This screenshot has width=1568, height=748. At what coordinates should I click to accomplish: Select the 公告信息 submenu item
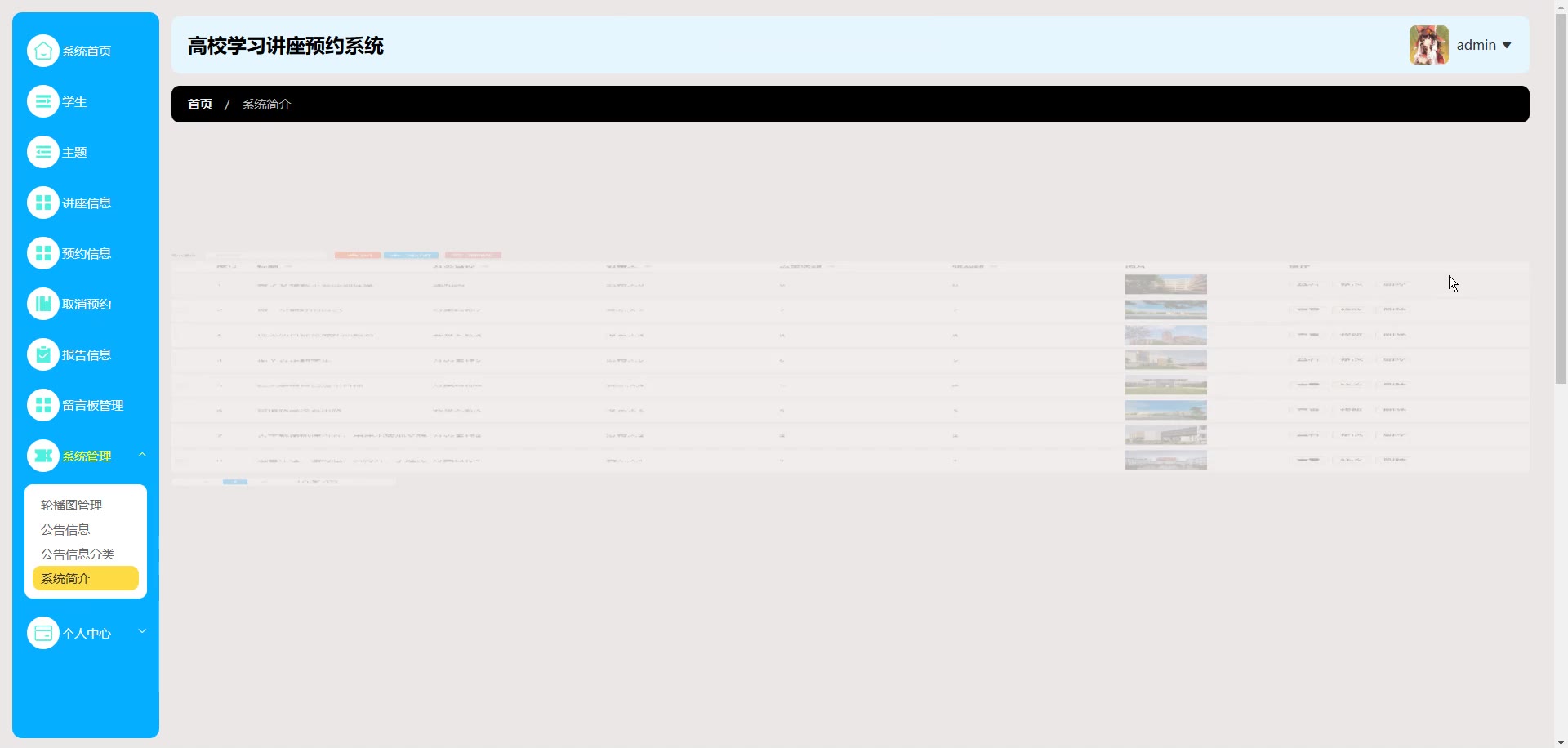(65, 530)
